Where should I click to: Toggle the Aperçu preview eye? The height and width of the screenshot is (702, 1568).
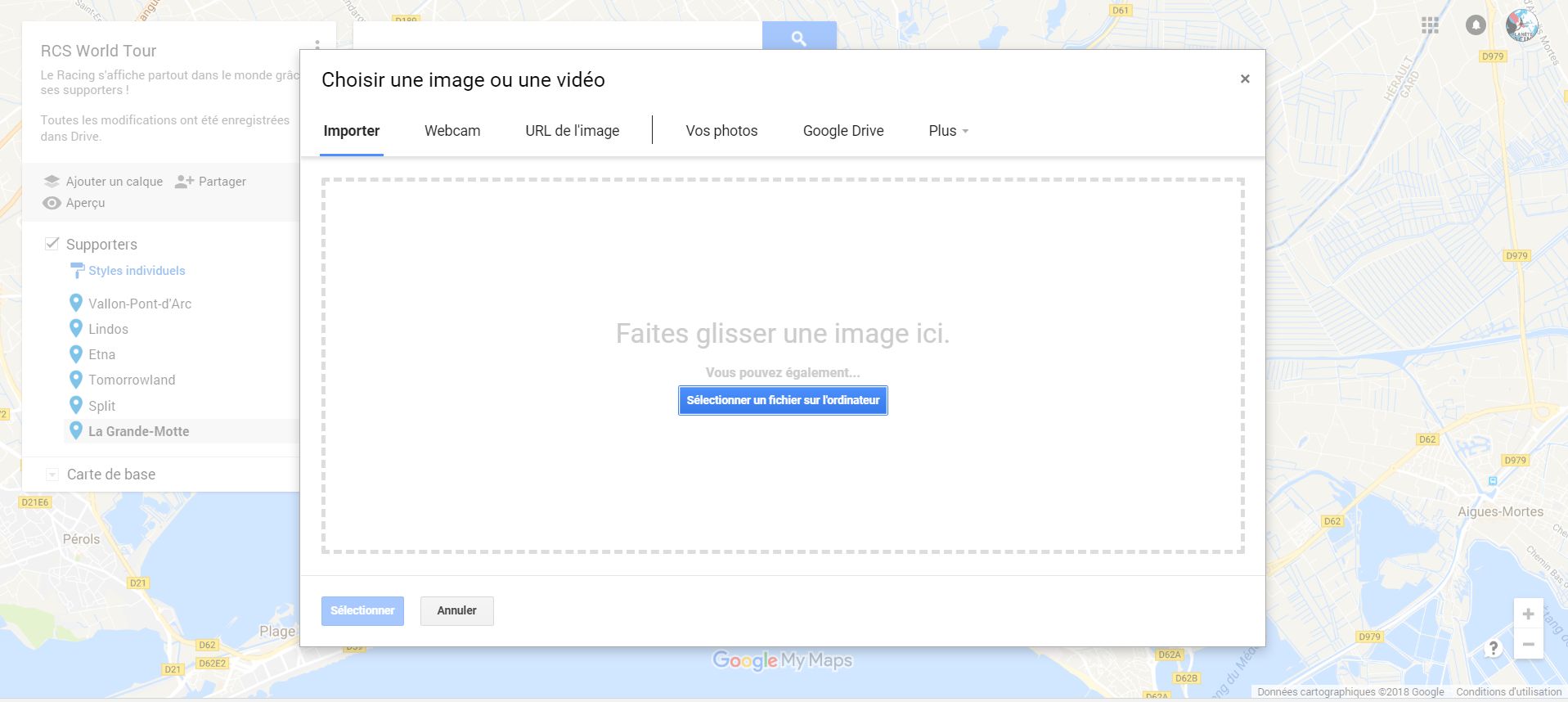point(52,203)
